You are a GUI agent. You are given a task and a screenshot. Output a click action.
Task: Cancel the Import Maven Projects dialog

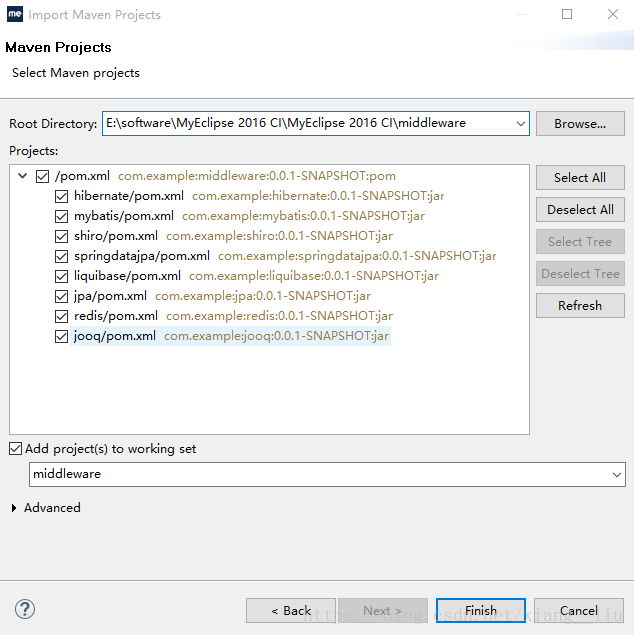coord(579,610)
